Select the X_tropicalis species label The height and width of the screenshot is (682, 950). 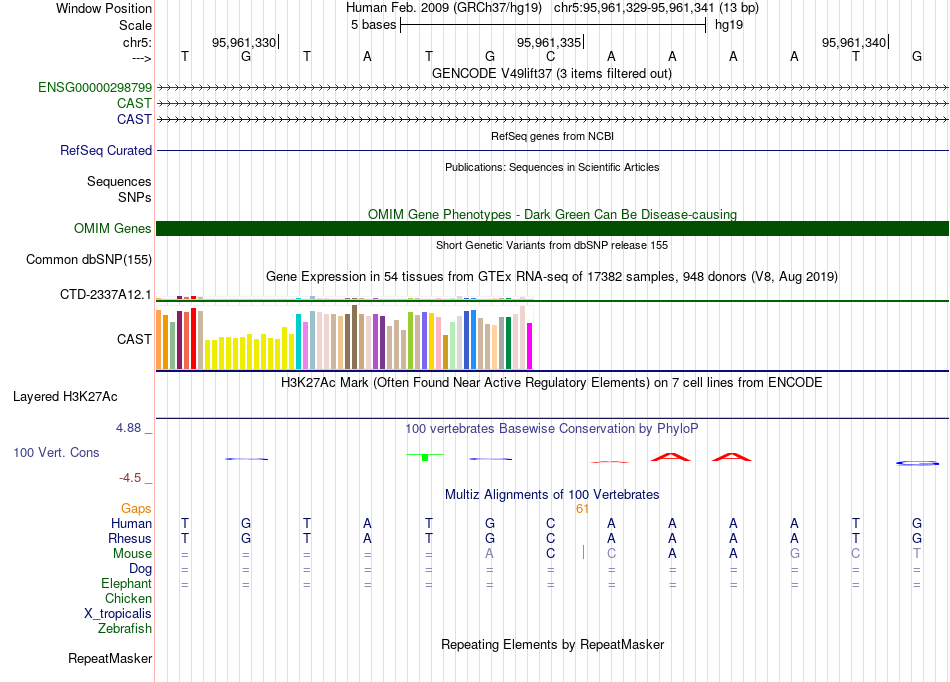tap(118, 614)
